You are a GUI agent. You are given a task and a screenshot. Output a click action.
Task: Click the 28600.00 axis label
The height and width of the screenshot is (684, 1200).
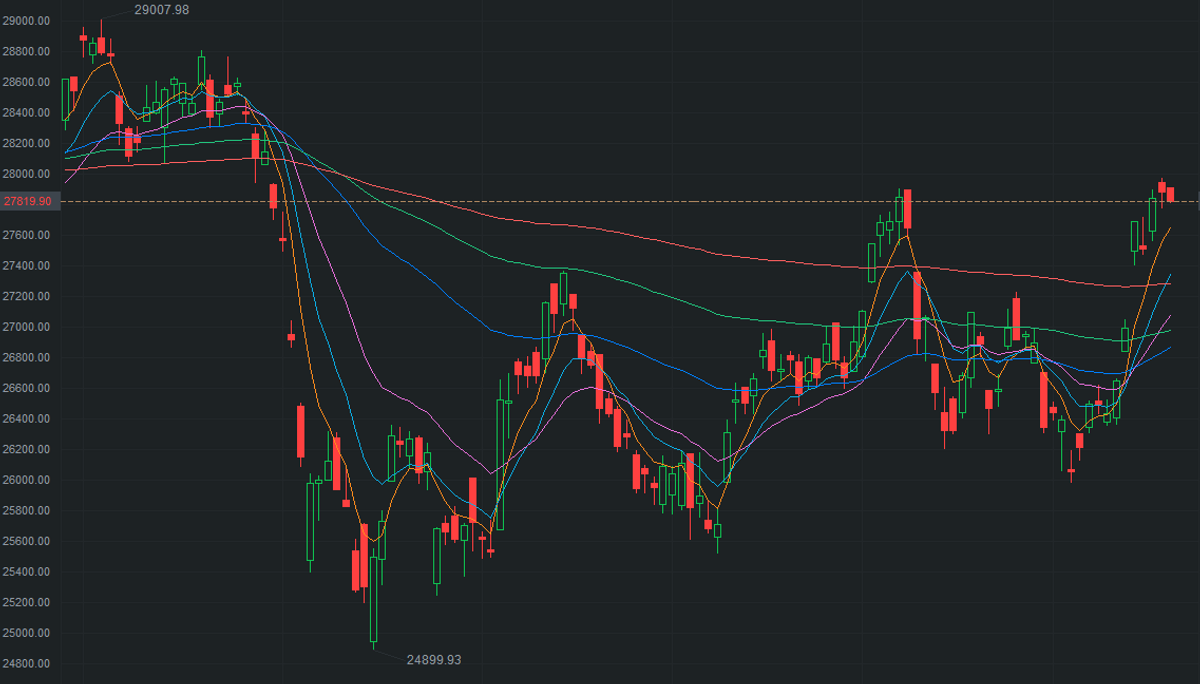coord(27,82)
